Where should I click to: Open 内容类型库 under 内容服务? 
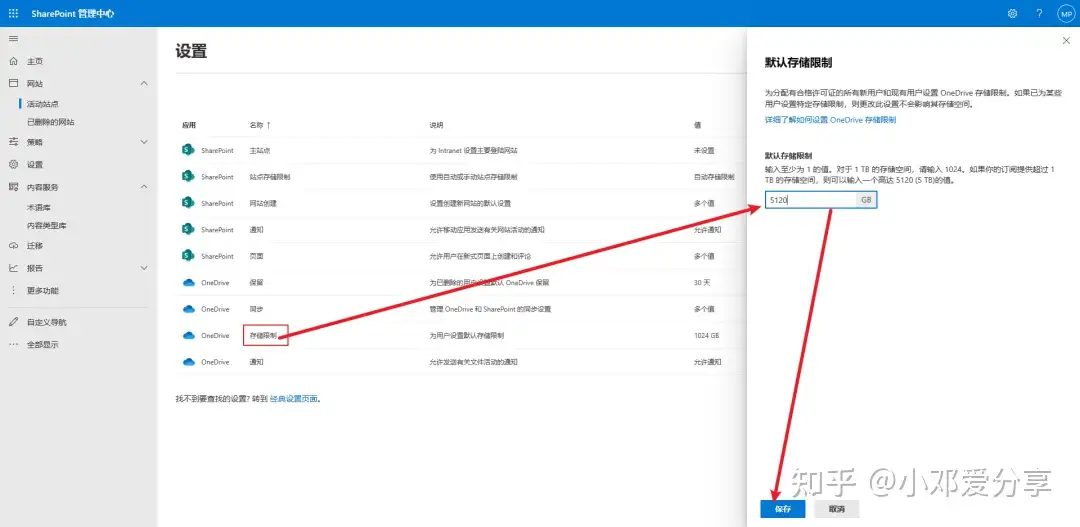[46, 225]
